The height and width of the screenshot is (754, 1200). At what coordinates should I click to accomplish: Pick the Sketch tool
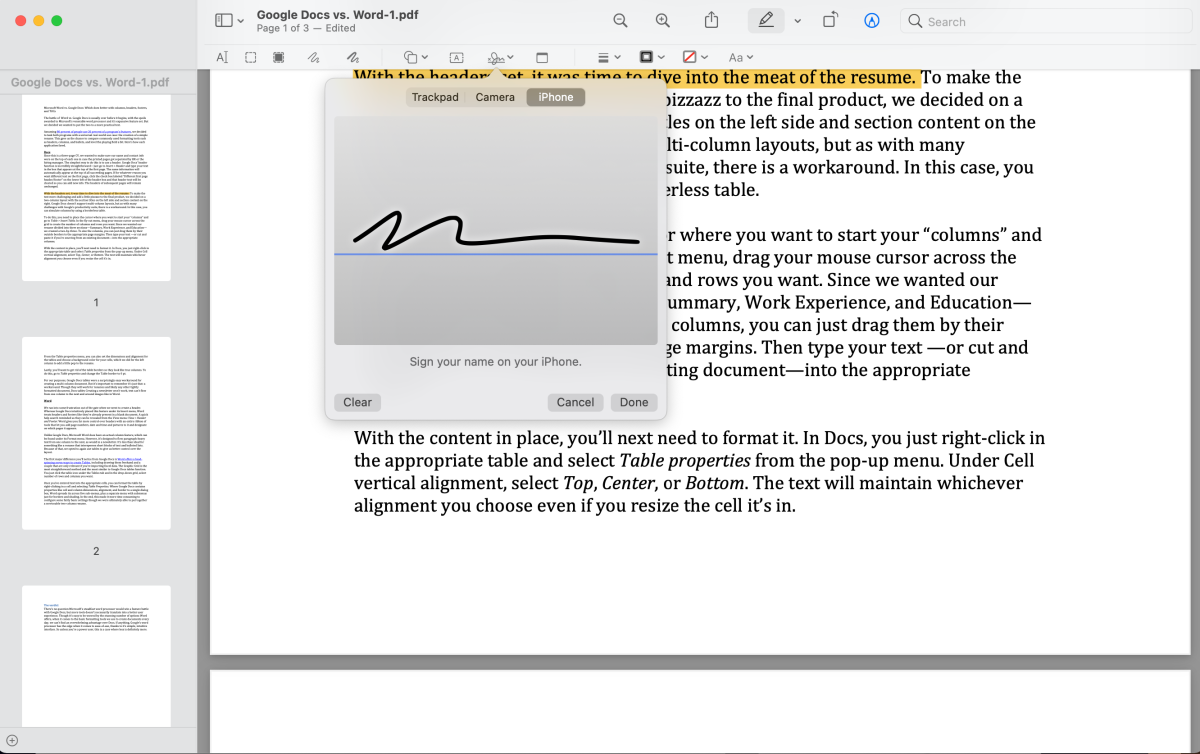314,57
